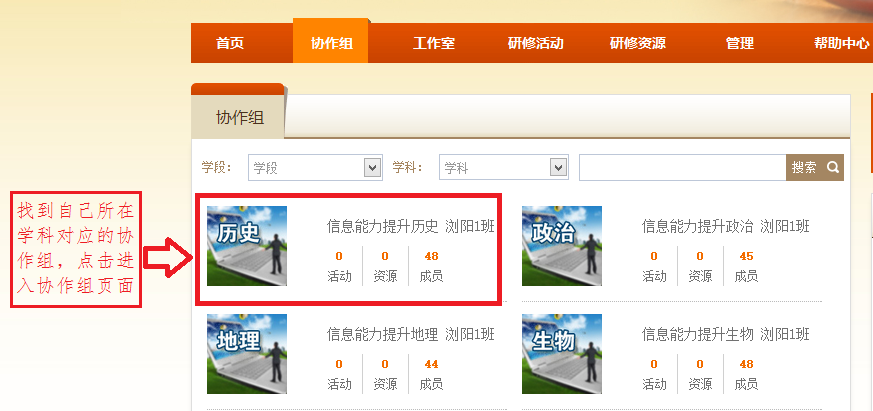The width and height of the screenshot is (873, 411).
Task: Open the 政治 group thumbnail
Action: tap(562, 245)
